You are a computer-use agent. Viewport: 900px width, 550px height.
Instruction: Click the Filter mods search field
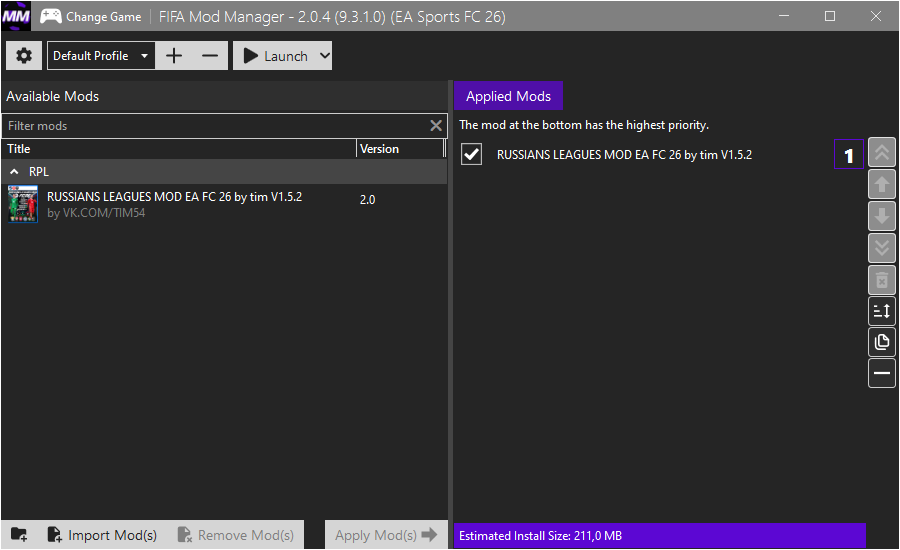point(215,126)
